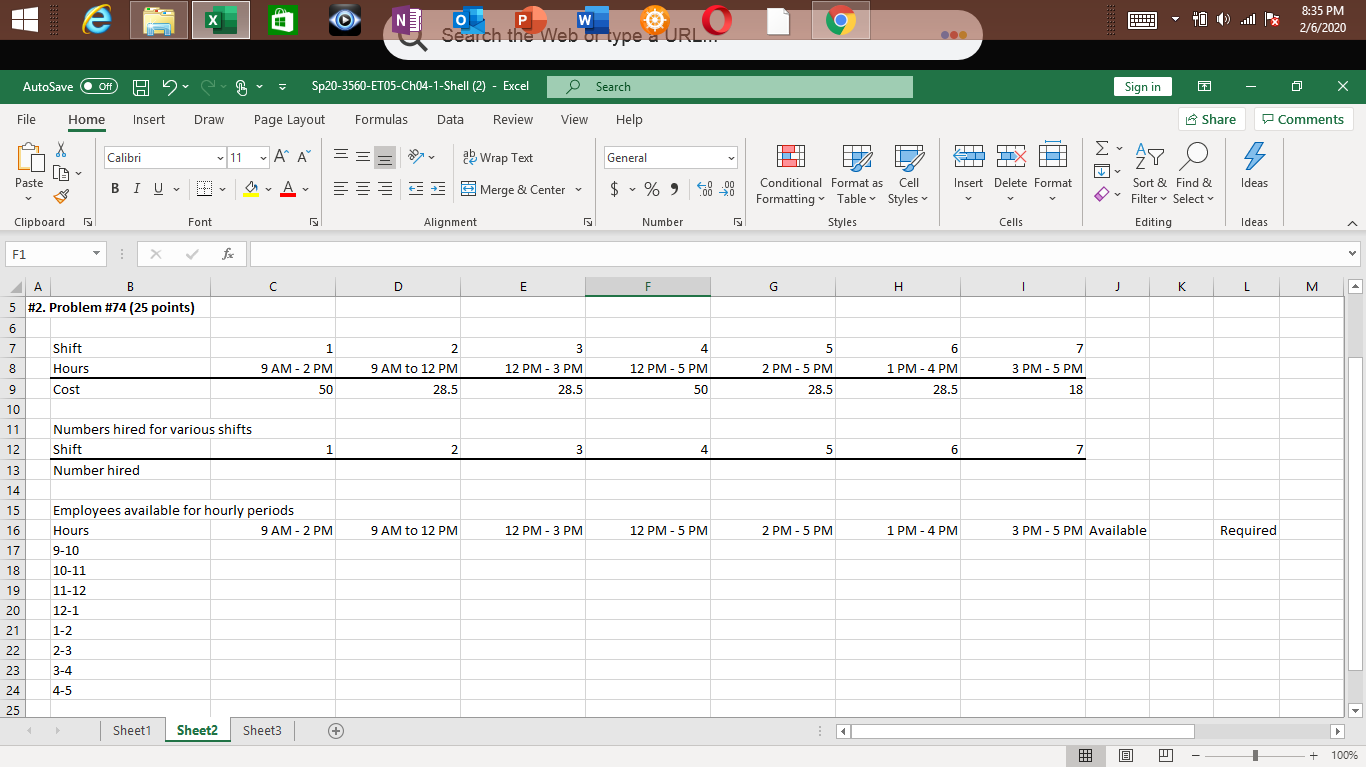The width and height of the screenshot is (1366, 768).
Task: Switch to Sheet3 worksheet tab
Action: click(262, 730)
